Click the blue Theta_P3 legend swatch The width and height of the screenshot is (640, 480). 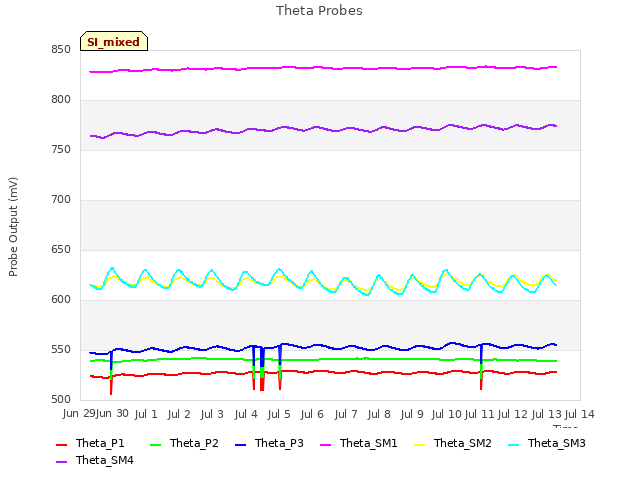point(240,444)
